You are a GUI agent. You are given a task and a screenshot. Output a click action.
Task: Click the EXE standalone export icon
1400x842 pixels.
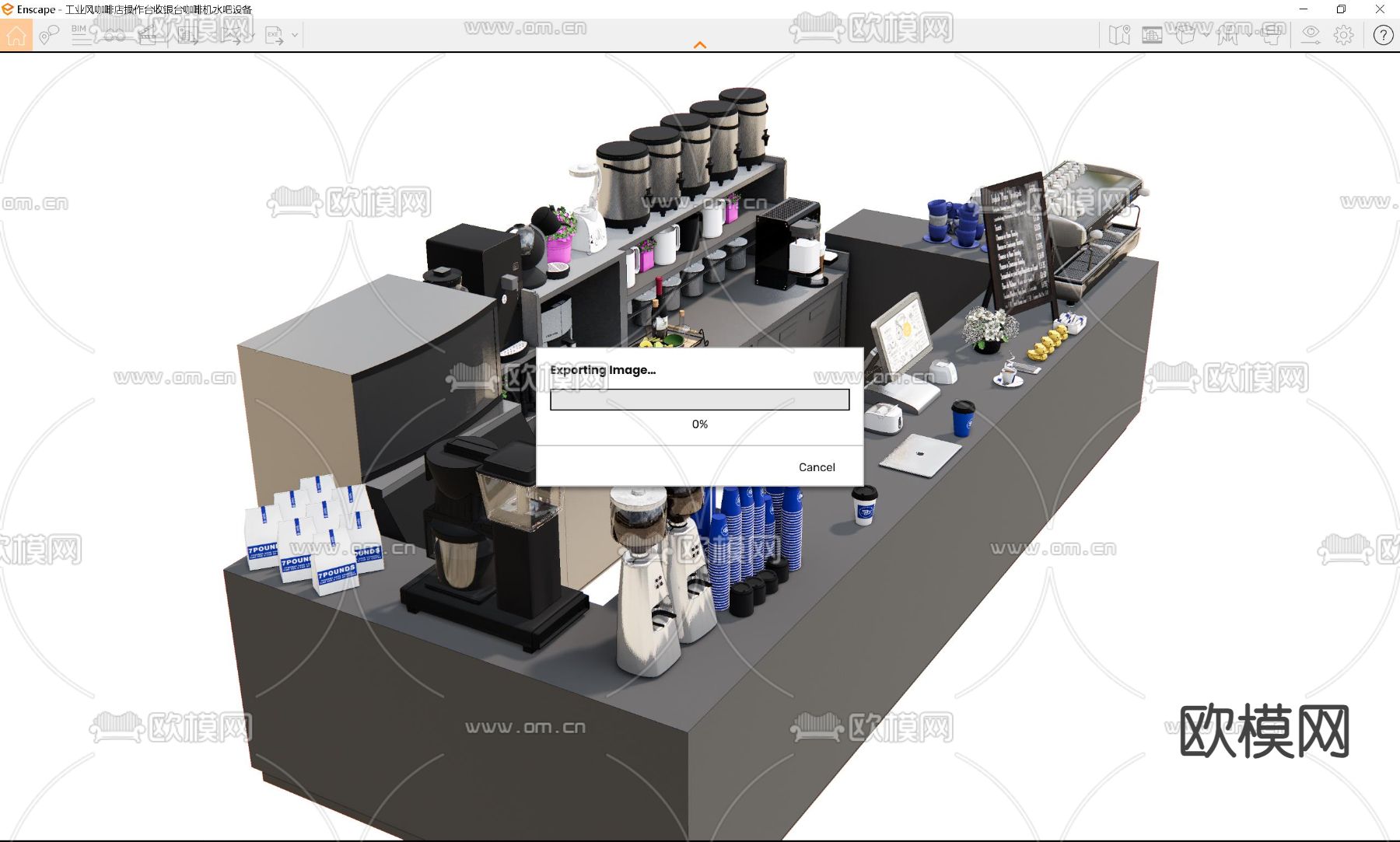(275, 36)
